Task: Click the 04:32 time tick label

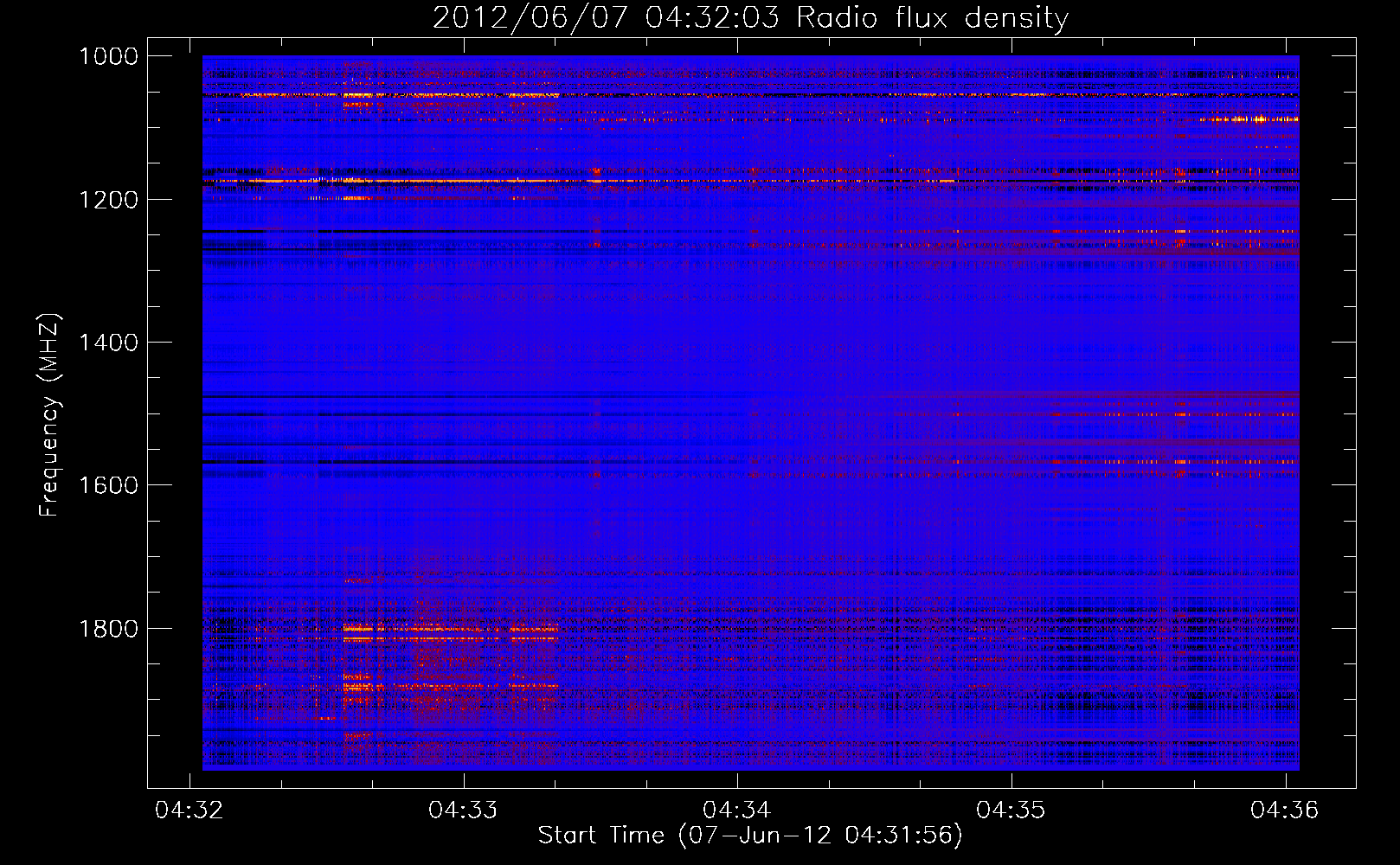Action: pos(189,810)
